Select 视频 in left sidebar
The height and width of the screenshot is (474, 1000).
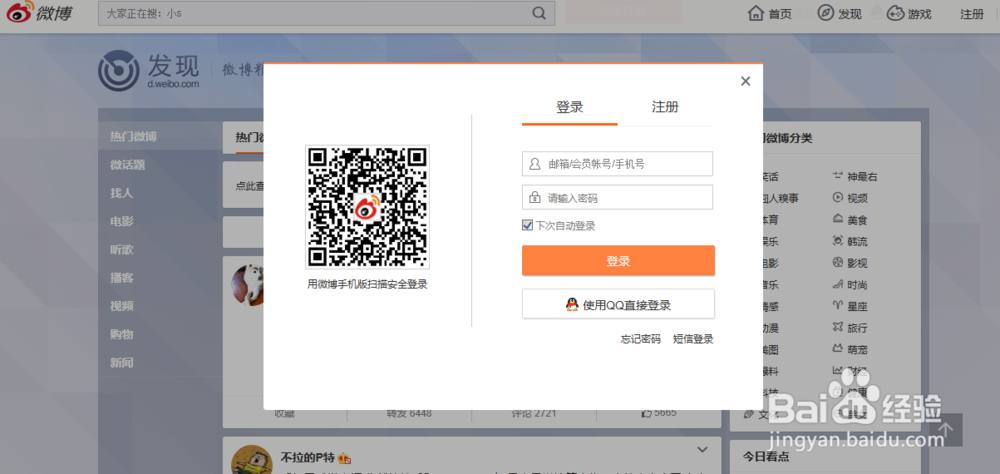coord(122,306)
